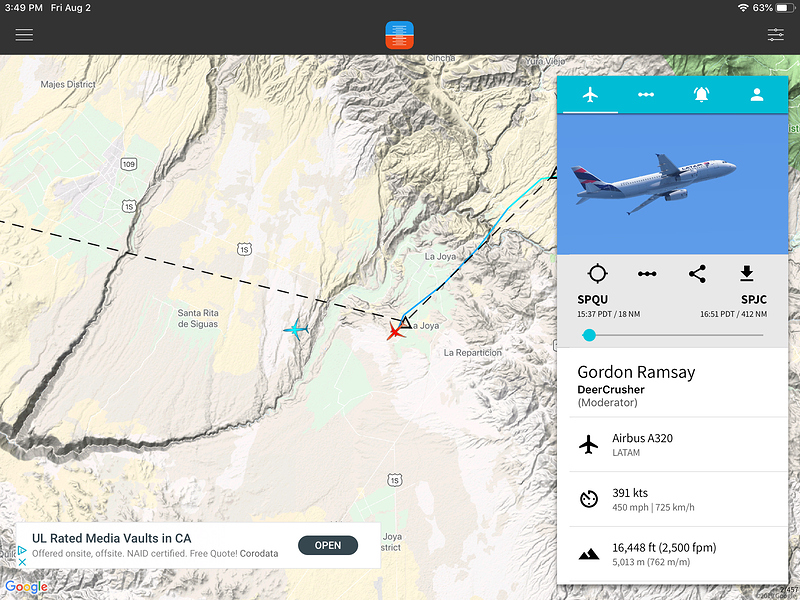Screen dimensions: 800x600
Task: Tap the speed gauge icon
Action: (589, 499)
